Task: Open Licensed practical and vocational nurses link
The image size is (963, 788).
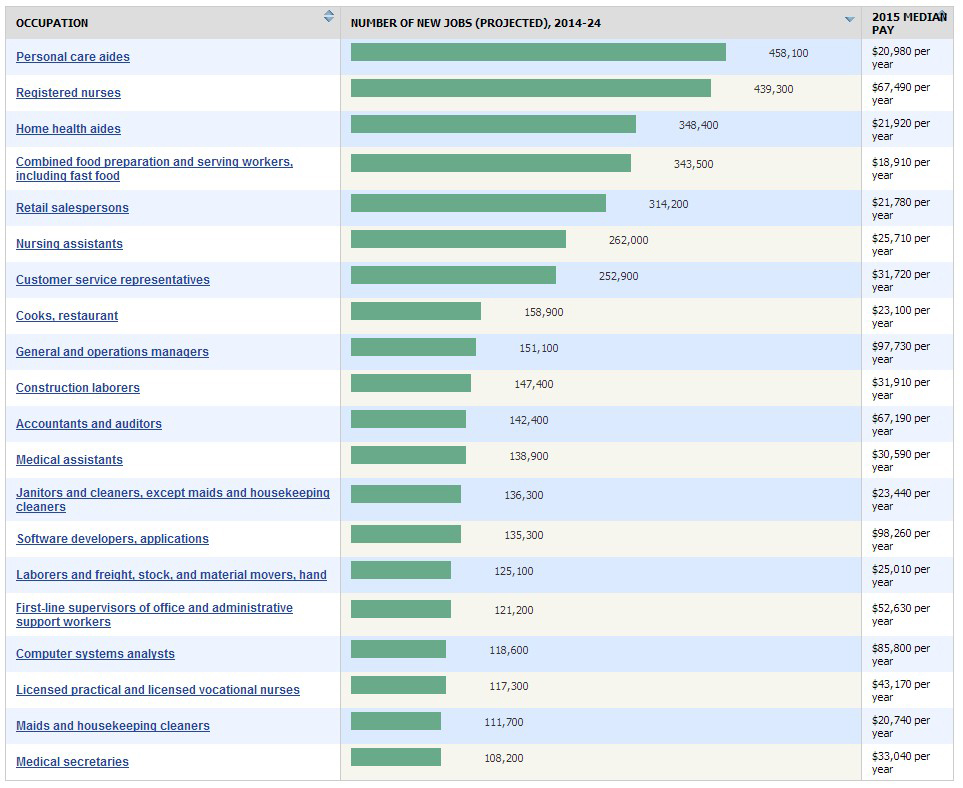Action: pyautogui.click(x=158, y=690)
